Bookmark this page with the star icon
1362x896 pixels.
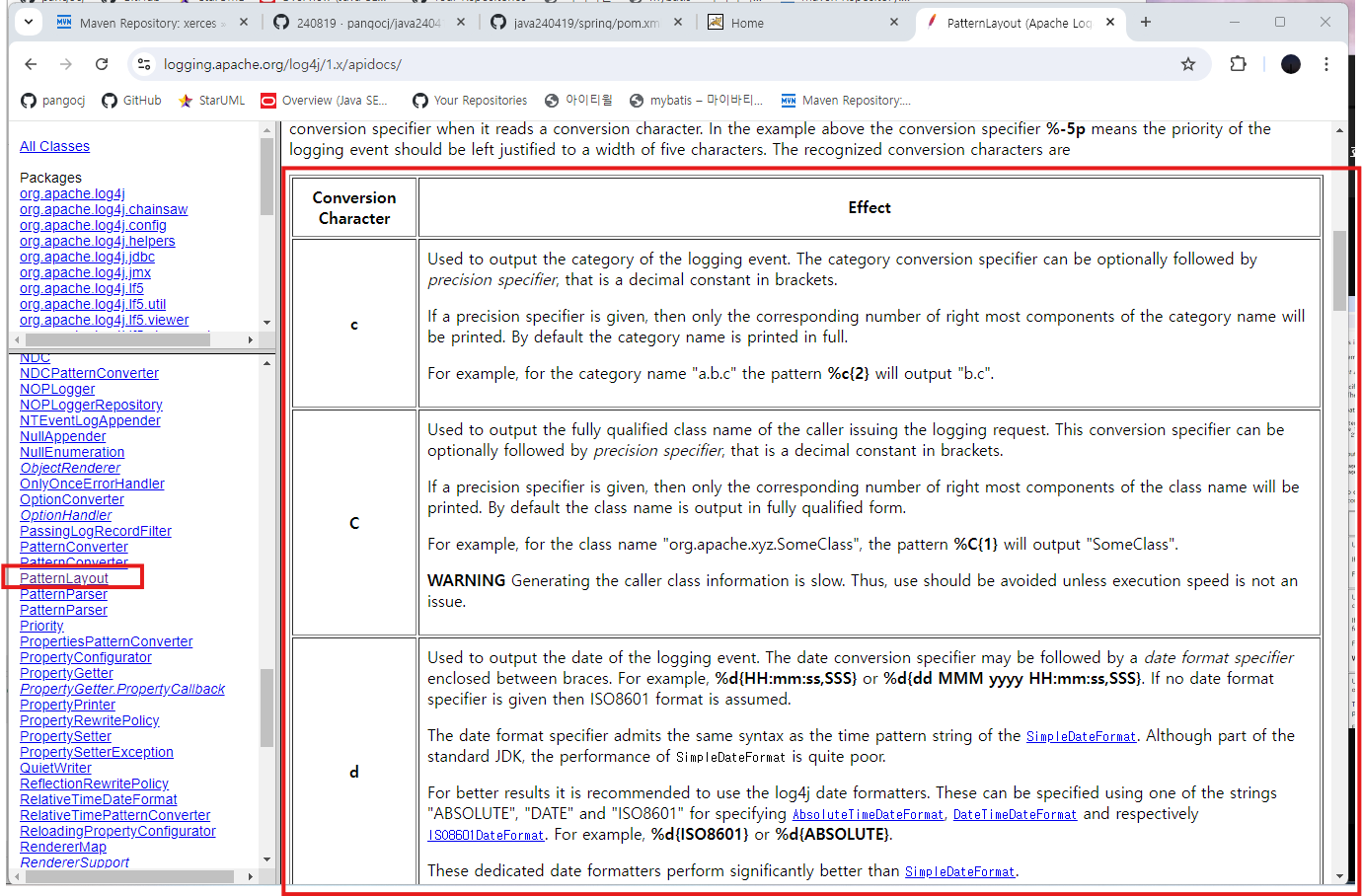click(x=1188, y=64)
